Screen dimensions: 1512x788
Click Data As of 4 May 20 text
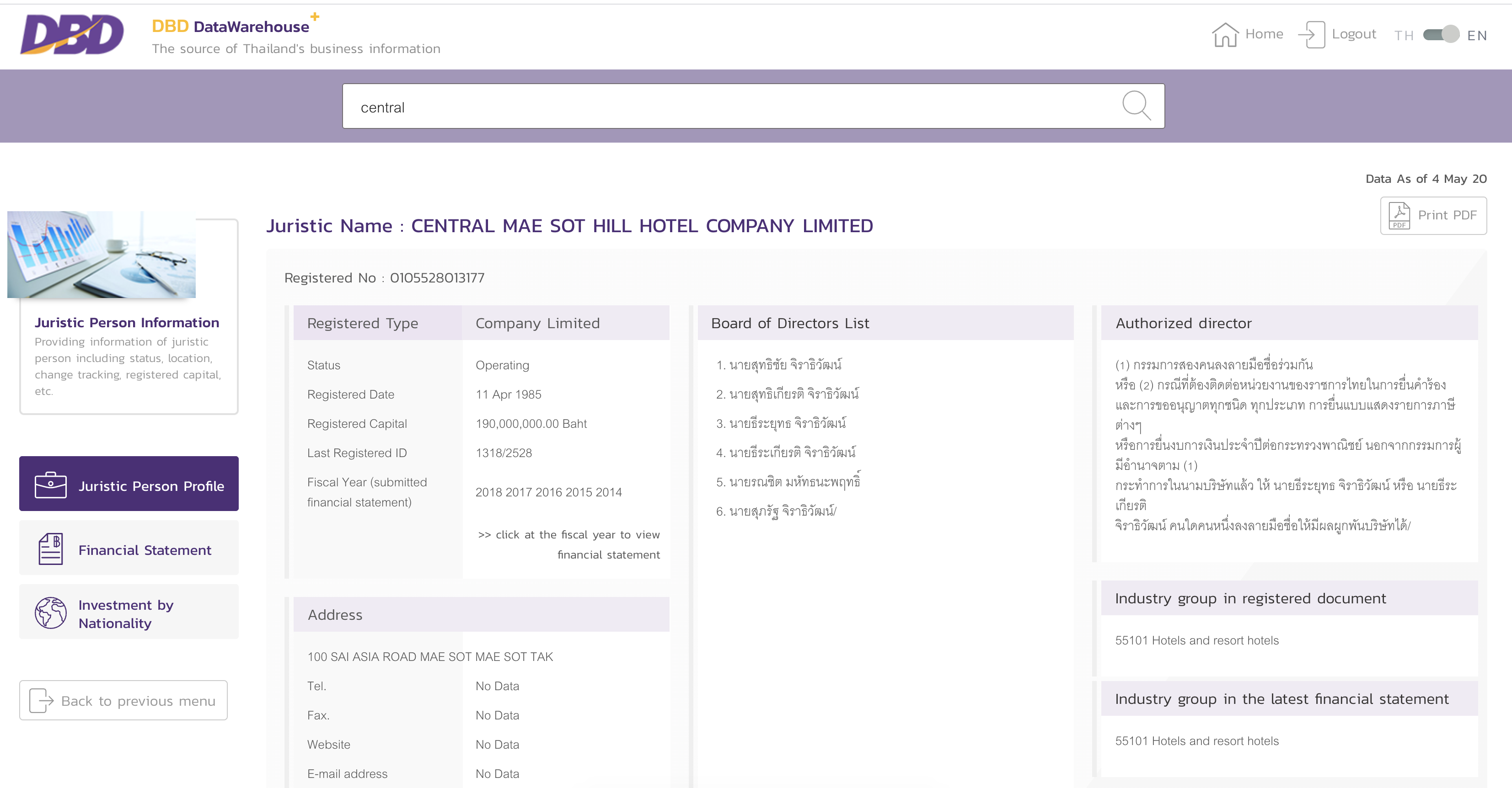(x=1426, y=179)
